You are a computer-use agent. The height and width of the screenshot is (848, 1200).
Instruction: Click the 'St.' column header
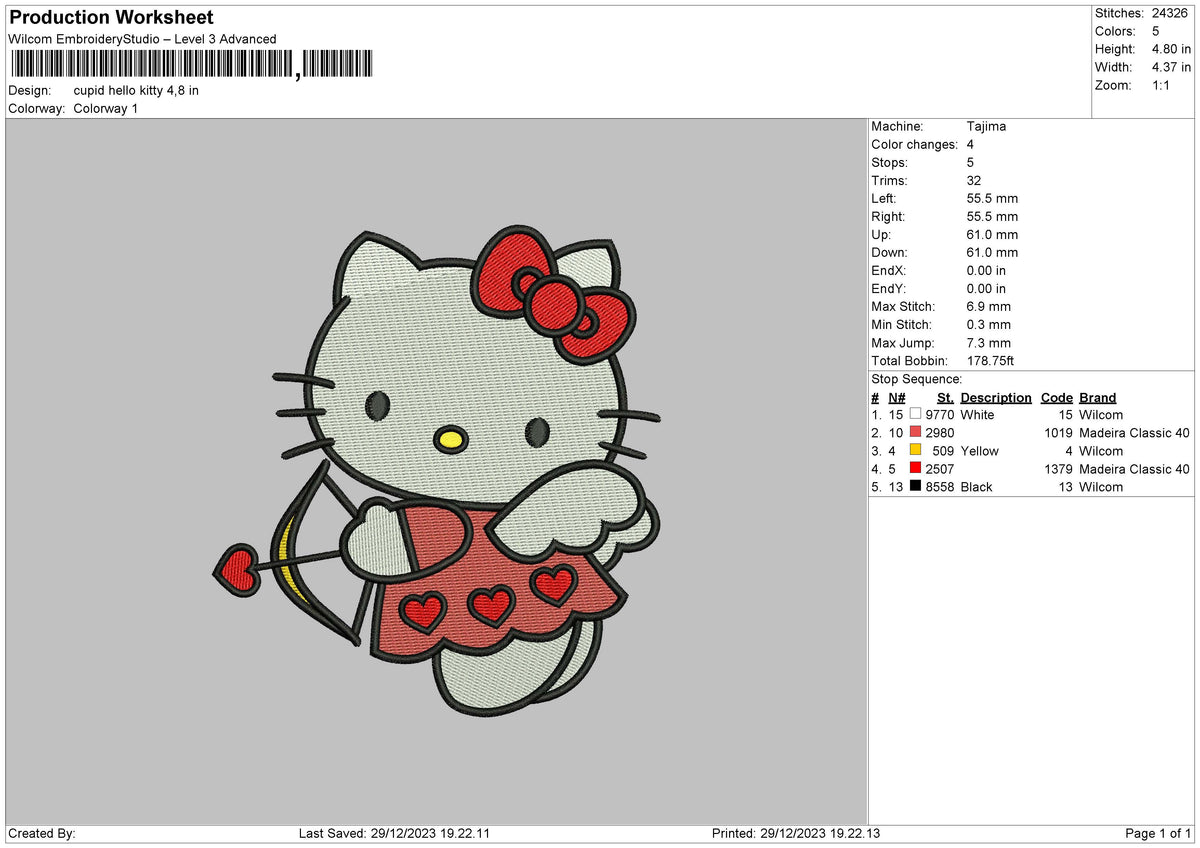[x=945, y=397]
